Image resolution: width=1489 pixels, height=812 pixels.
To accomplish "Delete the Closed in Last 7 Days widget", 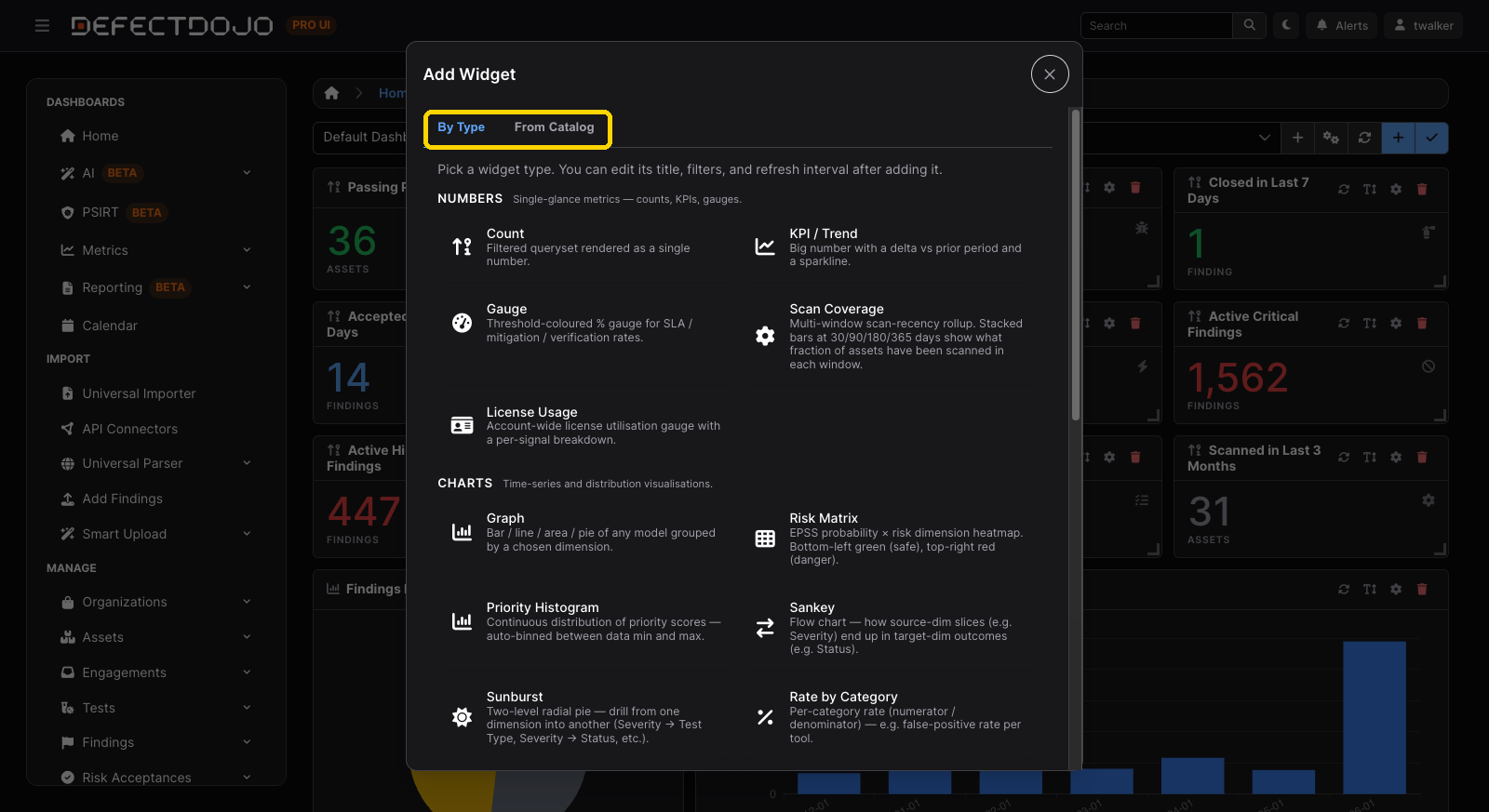I will (x=1422, y=190).
